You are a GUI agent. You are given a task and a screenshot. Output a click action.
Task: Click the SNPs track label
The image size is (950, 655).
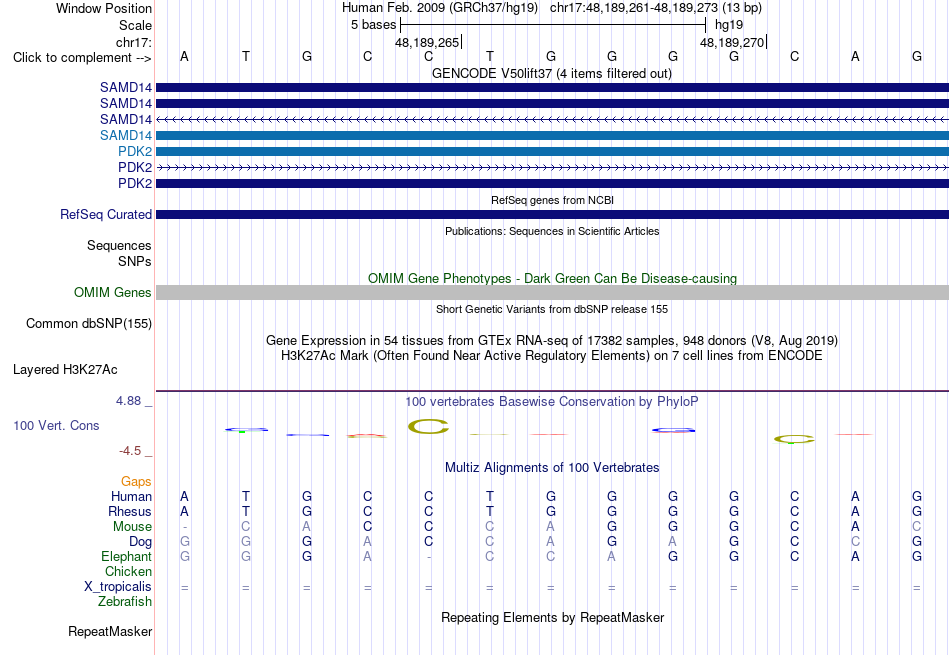tap(135, 261)
